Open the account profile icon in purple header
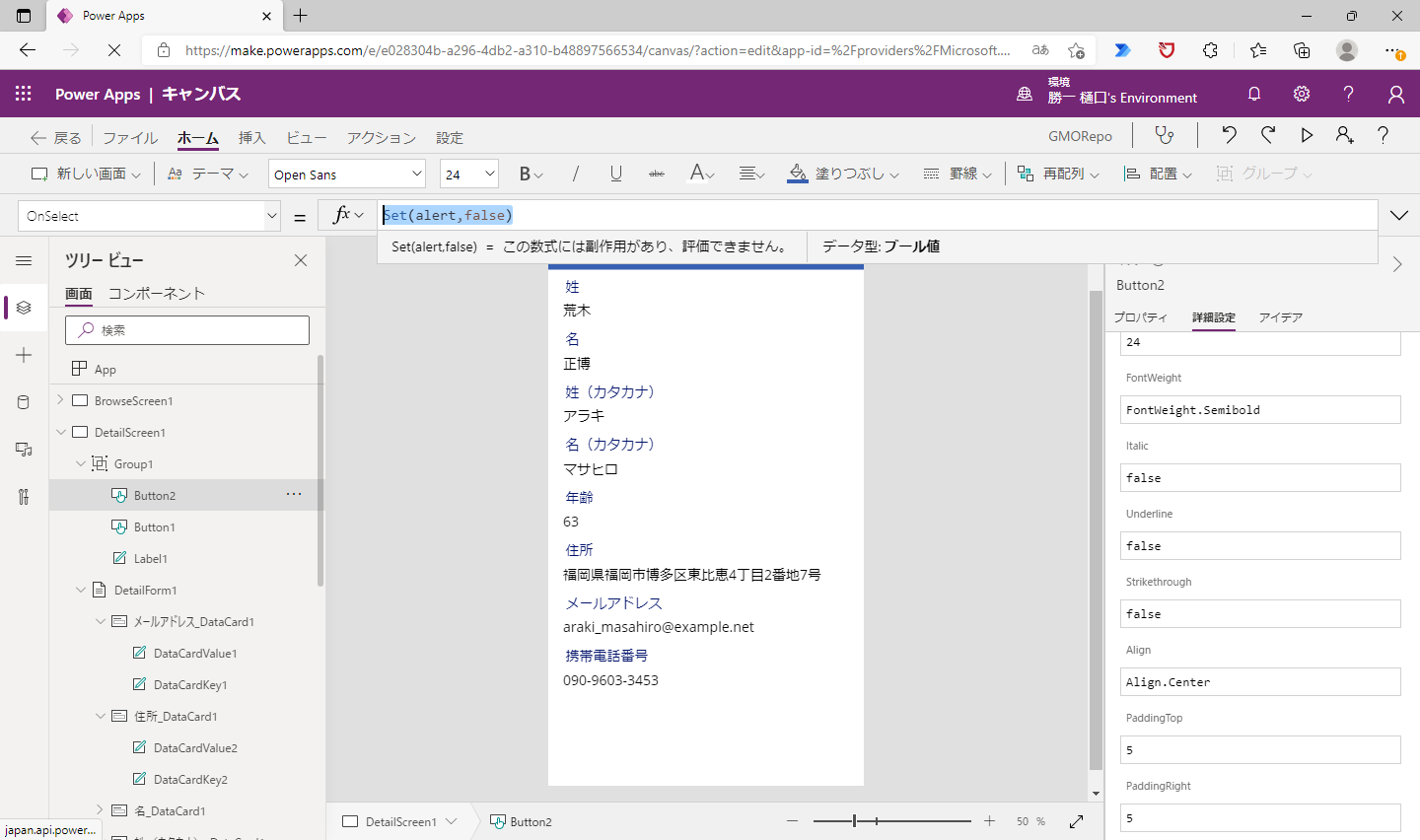 tap(1395, 94)
